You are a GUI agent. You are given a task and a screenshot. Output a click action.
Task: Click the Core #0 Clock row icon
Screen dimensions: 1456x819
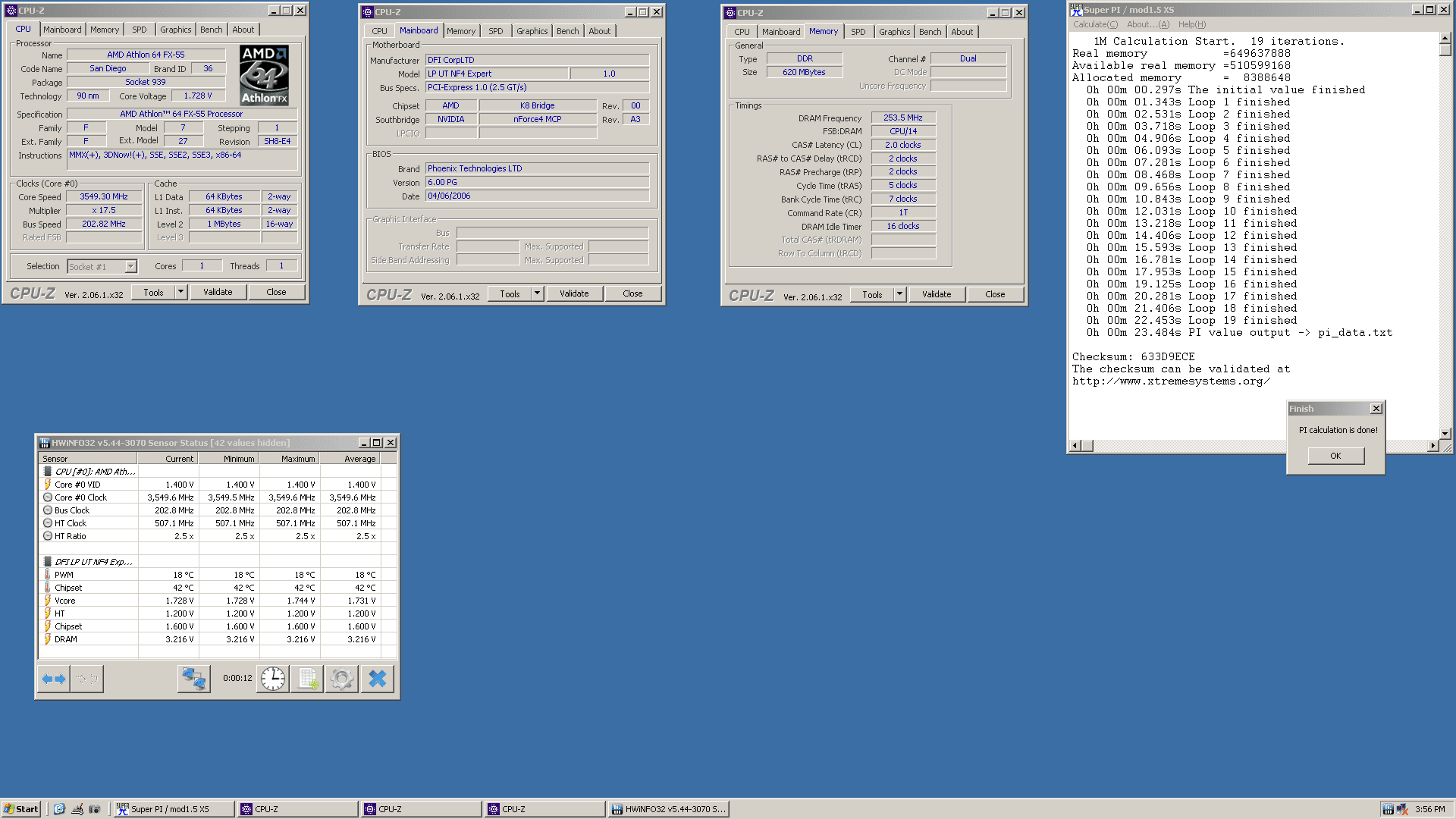coord(48,497)
